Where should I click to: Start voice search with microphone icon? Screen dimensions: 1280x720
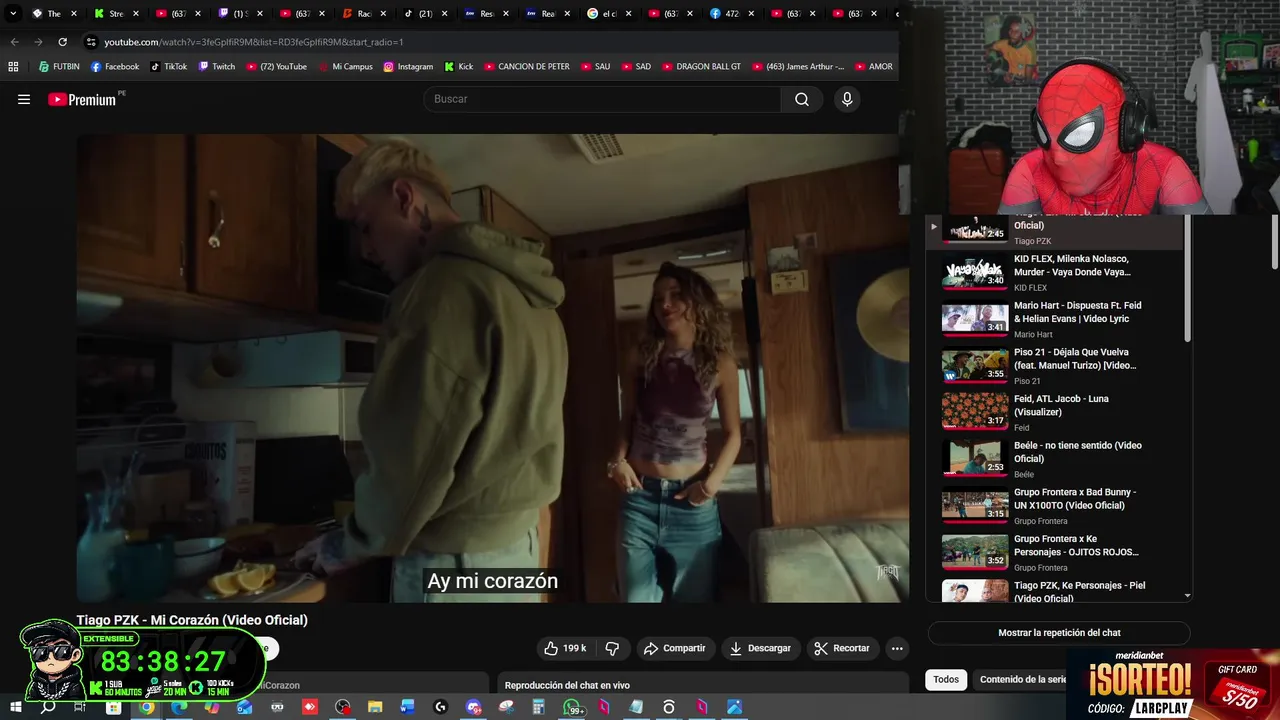click(x=847, y=99)
